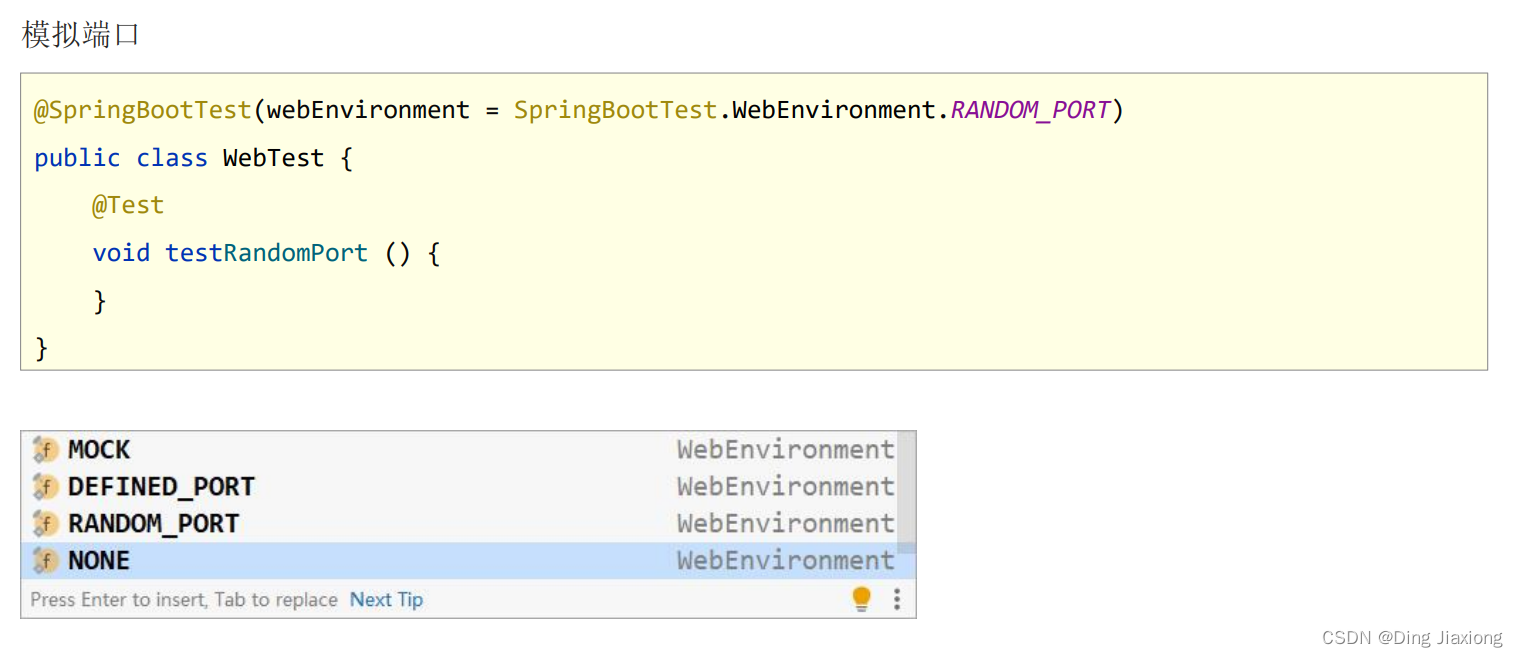Select the highlighted NONE suggestion
This screenshot has width=1518, height=657.
pyautogui.click(x=99, y=561)
